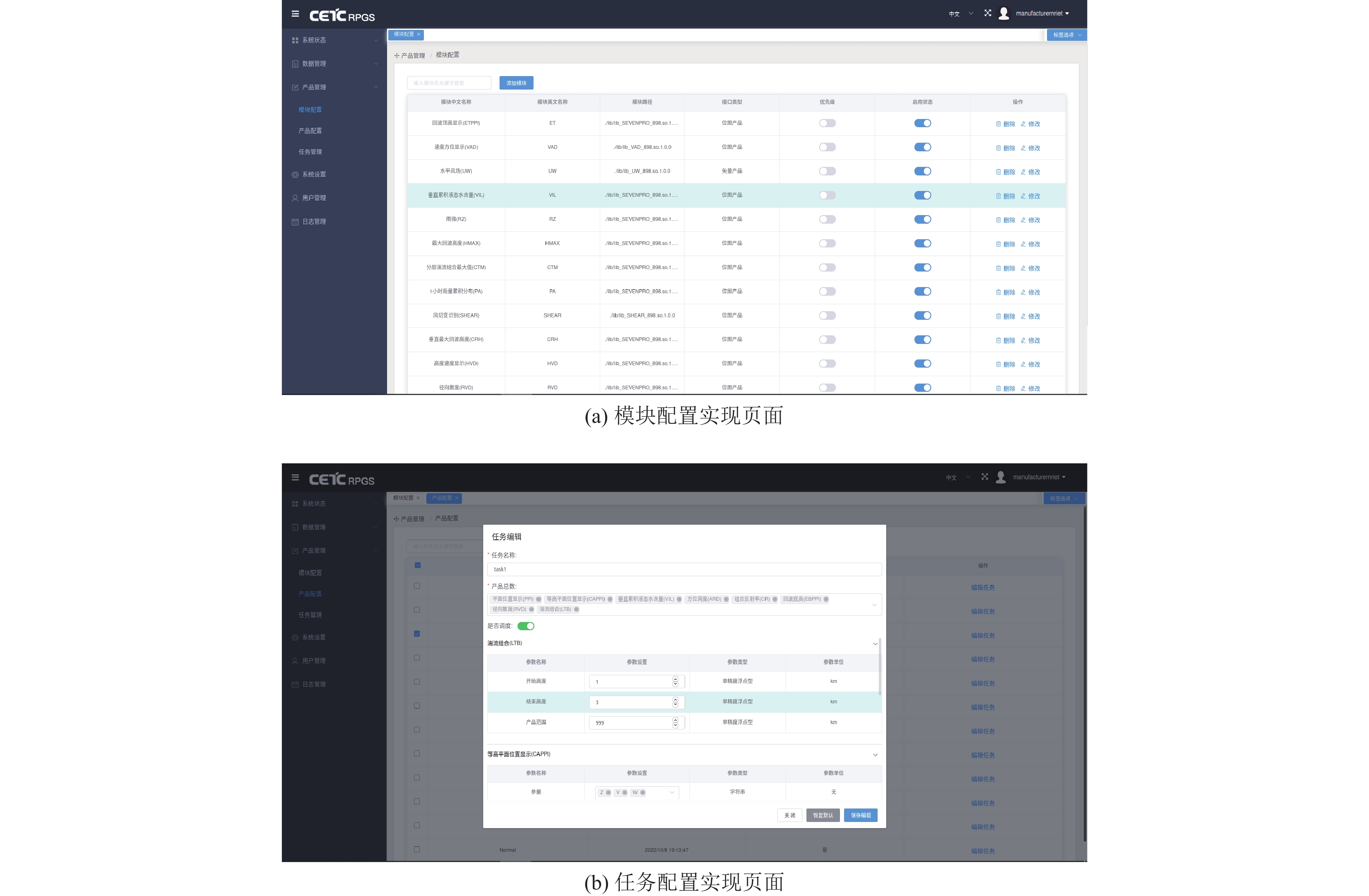1369x896 pixels.
Task: Remove the 平面位置显示(PPI) tag in 任务编辑
Action: [538, 599]
